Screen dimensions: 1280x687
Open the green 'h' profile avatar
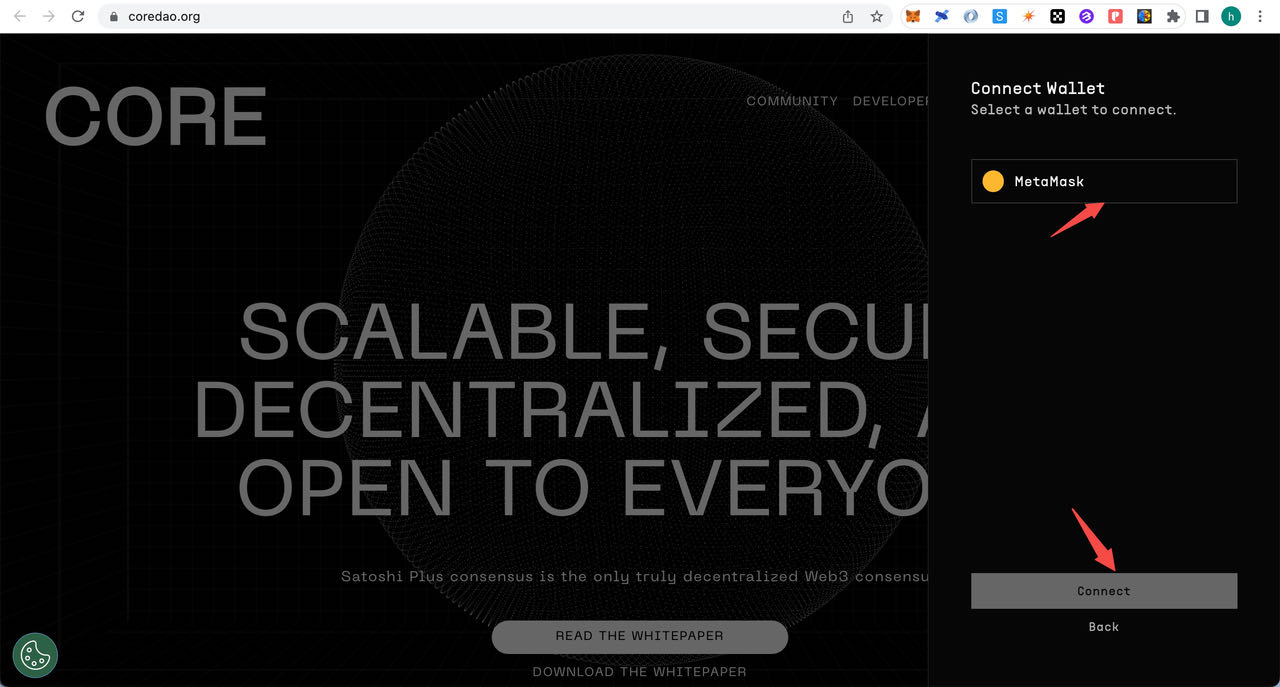pos(1231,16)
